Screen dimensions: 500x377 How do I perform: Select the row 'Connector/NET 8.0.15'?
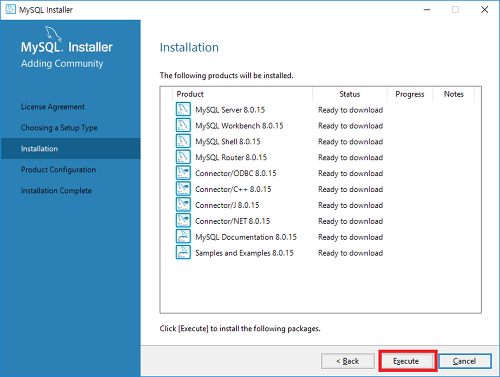click(320, 221)
